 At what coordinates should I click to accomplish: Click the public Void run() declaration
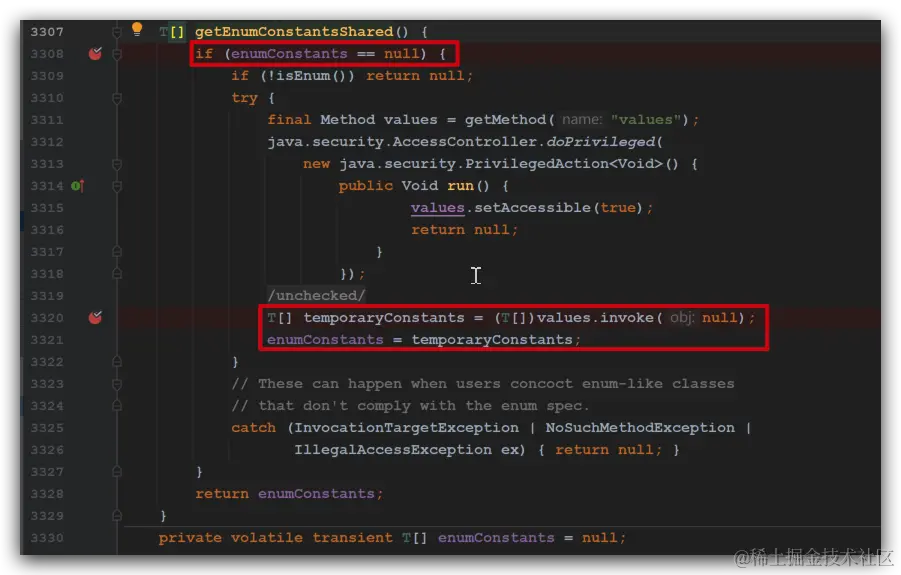click(414, 186)
